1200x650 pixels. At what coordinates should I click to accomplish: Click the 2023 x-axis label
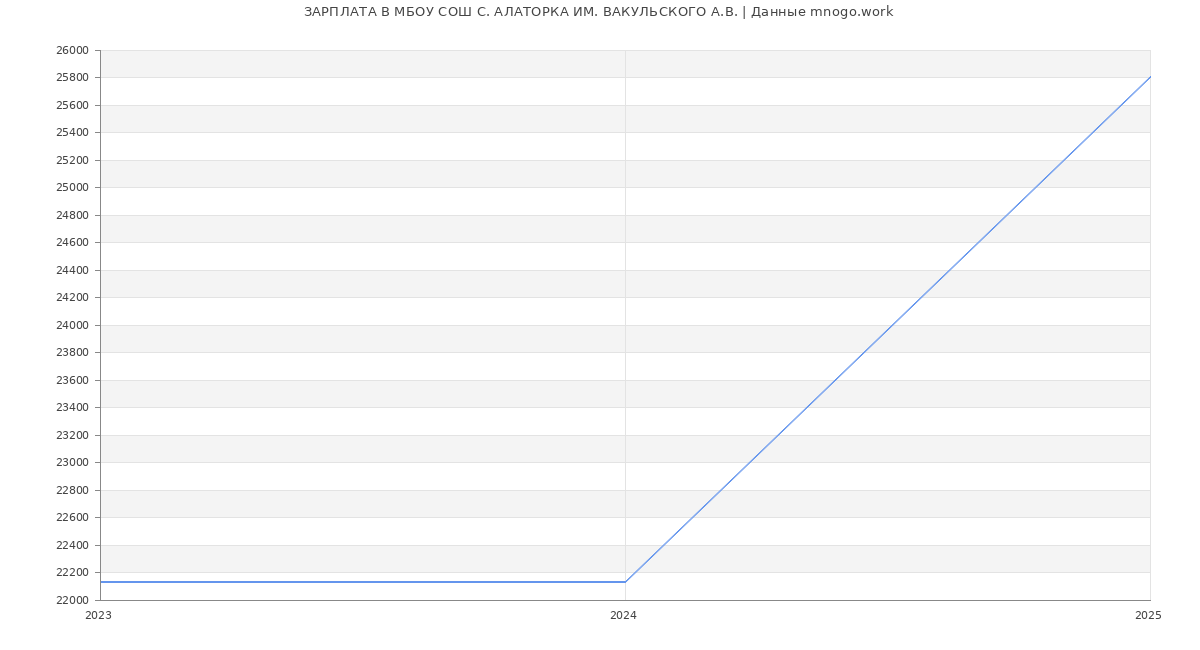pyautogui.click(x=98, y=616)
